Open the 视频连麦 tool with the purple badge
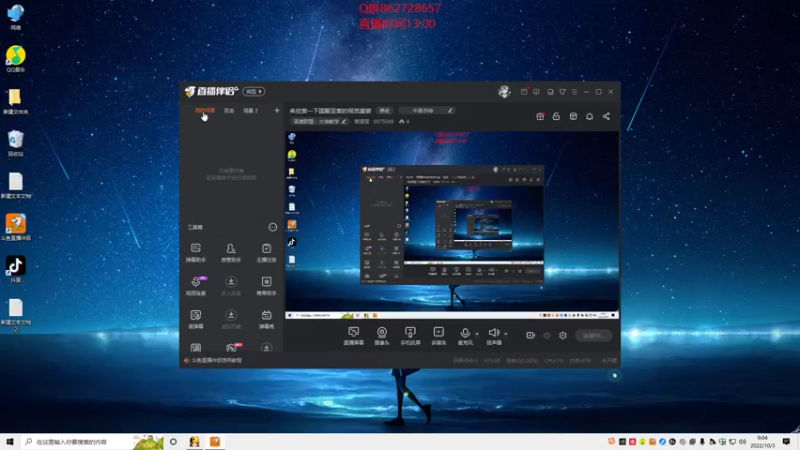The width and height of the screenshot is (800, 450). coord(195,285)
